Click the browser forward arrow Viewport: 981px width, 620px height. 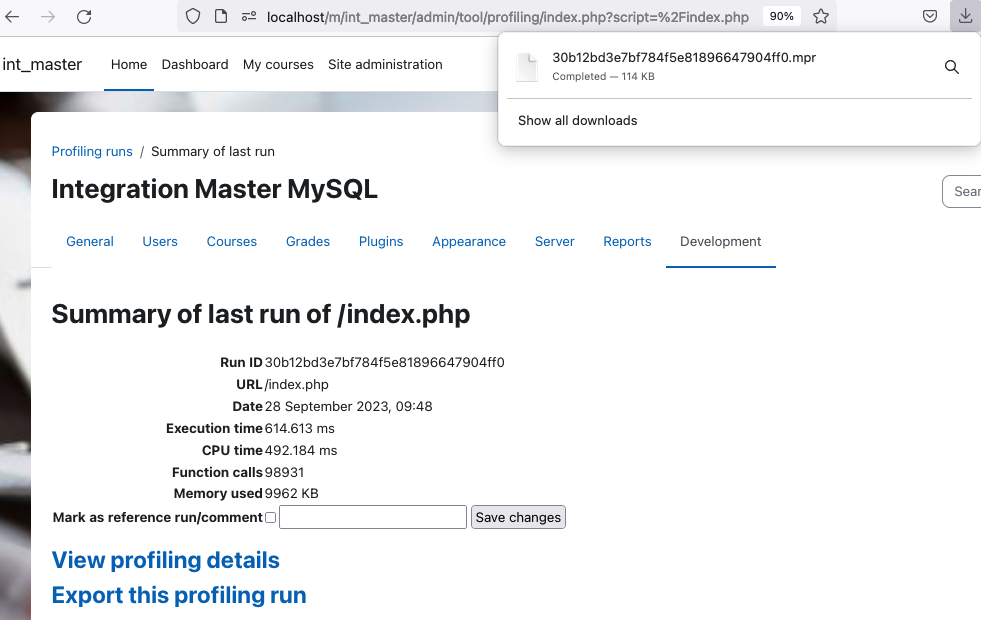pos(48,17)
